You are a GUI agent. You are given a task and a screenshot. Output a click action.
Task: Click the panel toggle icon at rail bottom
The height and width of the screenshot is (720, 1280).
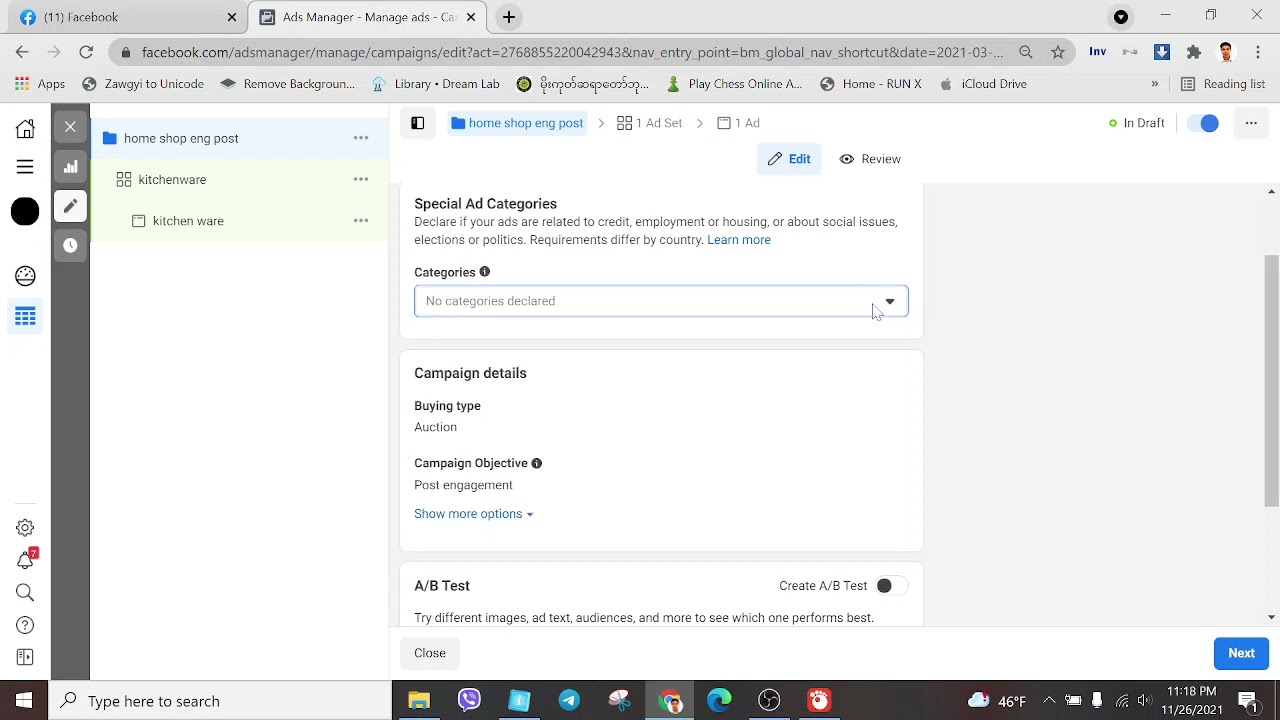click(25, 657)
